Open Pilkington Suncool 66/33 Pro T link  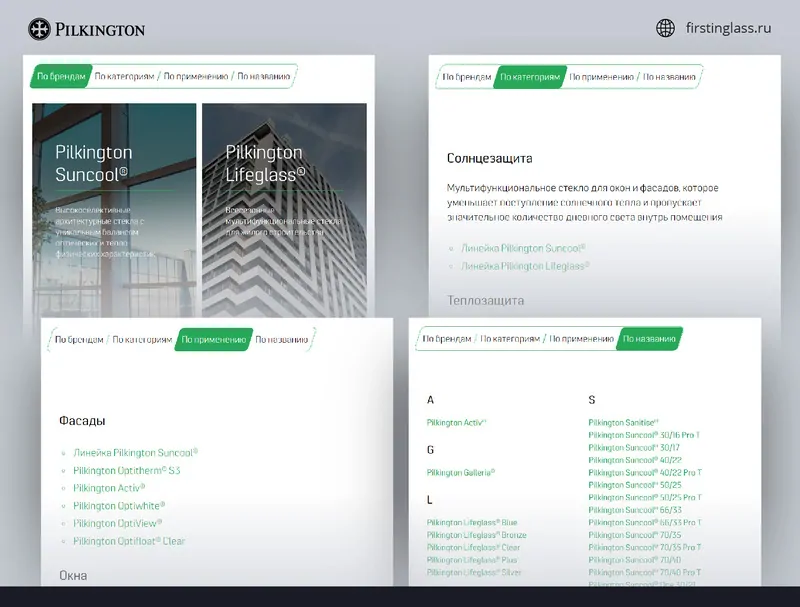pos(645,522)
